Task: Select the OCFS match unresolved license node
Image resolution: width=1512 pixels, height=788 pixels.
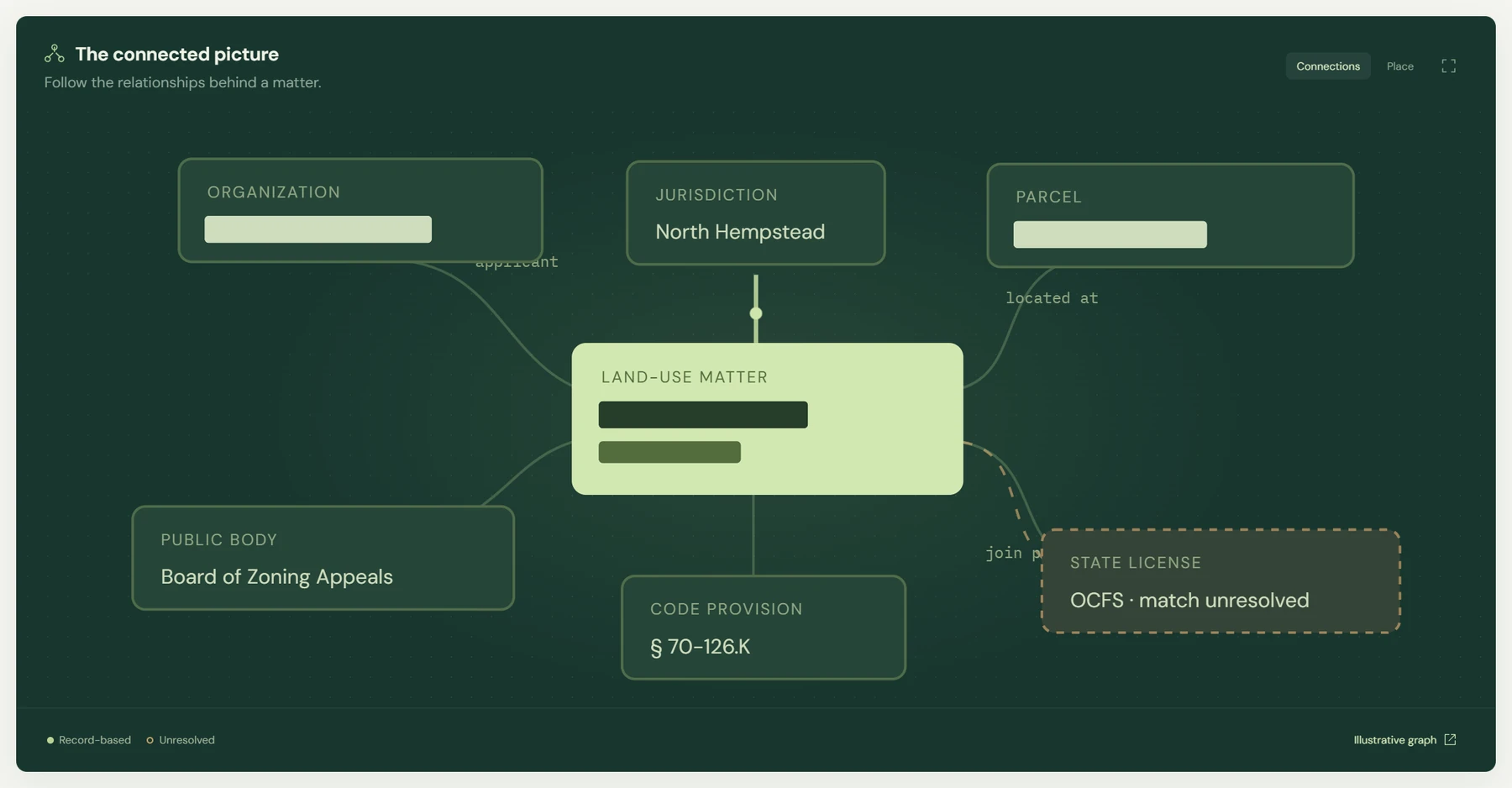Action: (1221, 580)
